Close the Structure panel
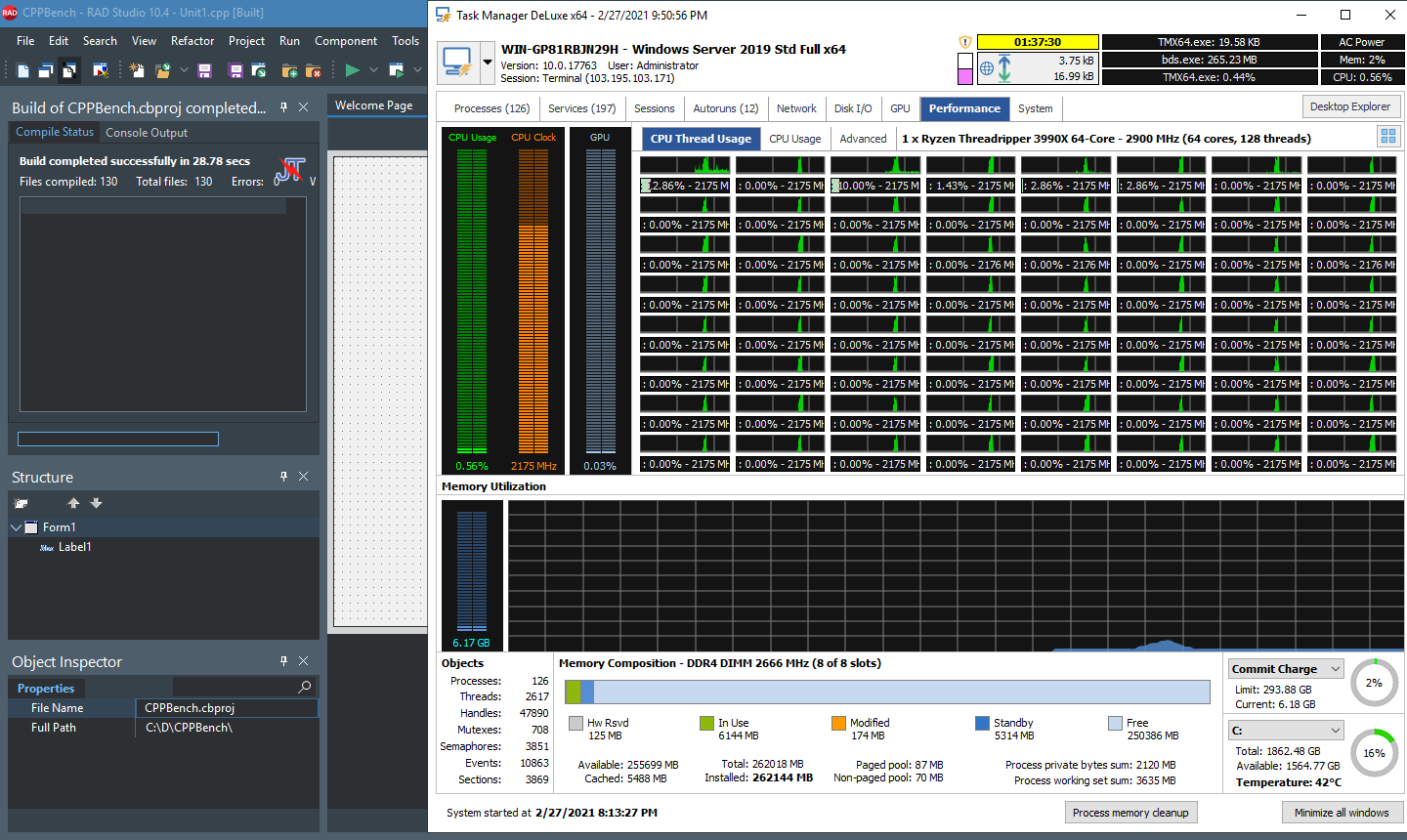Viewport: 1407px width, 840px height. [x=304, y=477]
